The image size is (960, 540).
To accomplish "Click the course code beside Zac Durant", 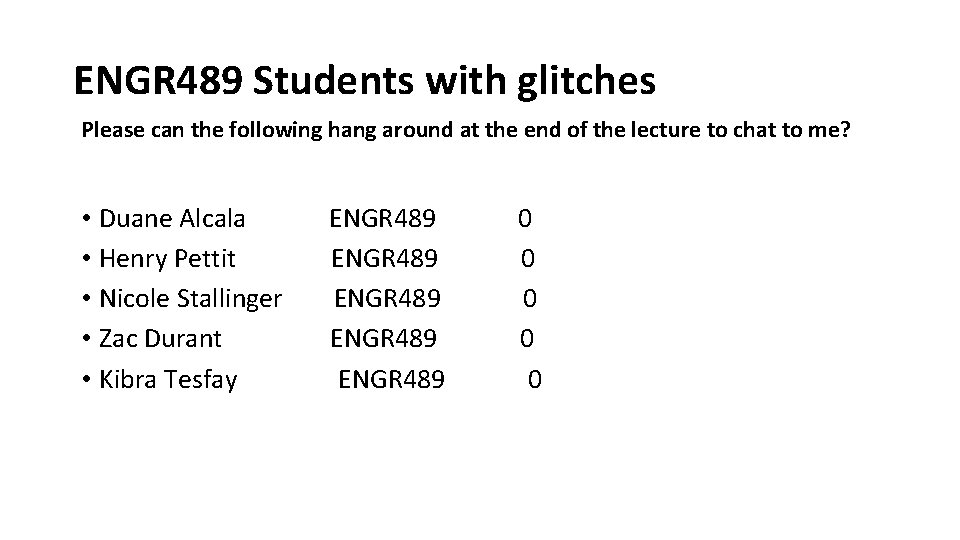I will tap(384, 339).
